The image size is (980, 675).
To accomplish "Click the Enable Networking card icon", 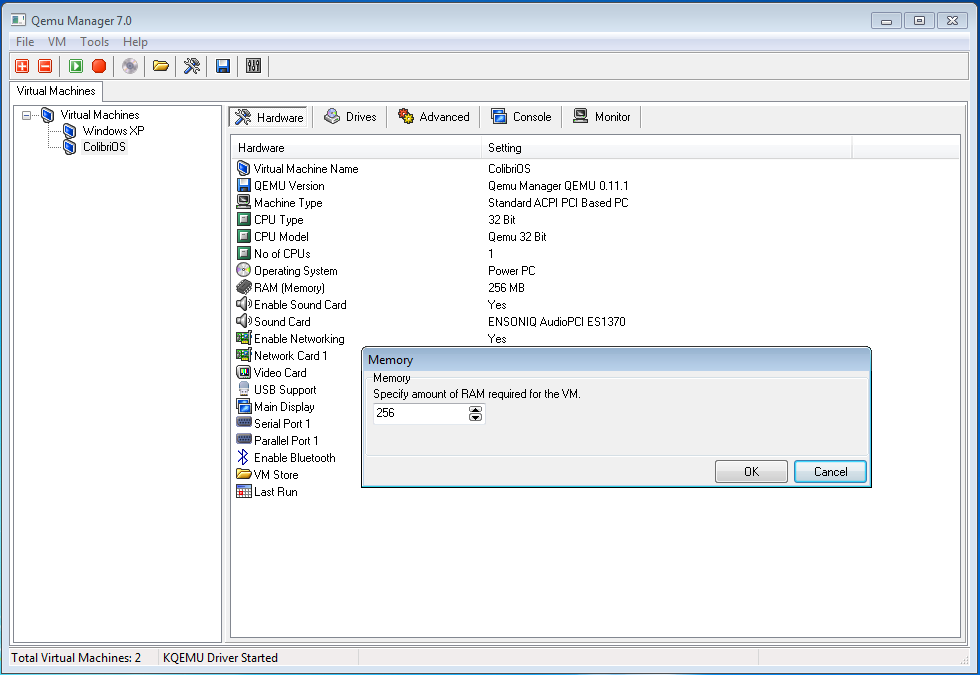I will pyautogui.click(x=244, y=338).
